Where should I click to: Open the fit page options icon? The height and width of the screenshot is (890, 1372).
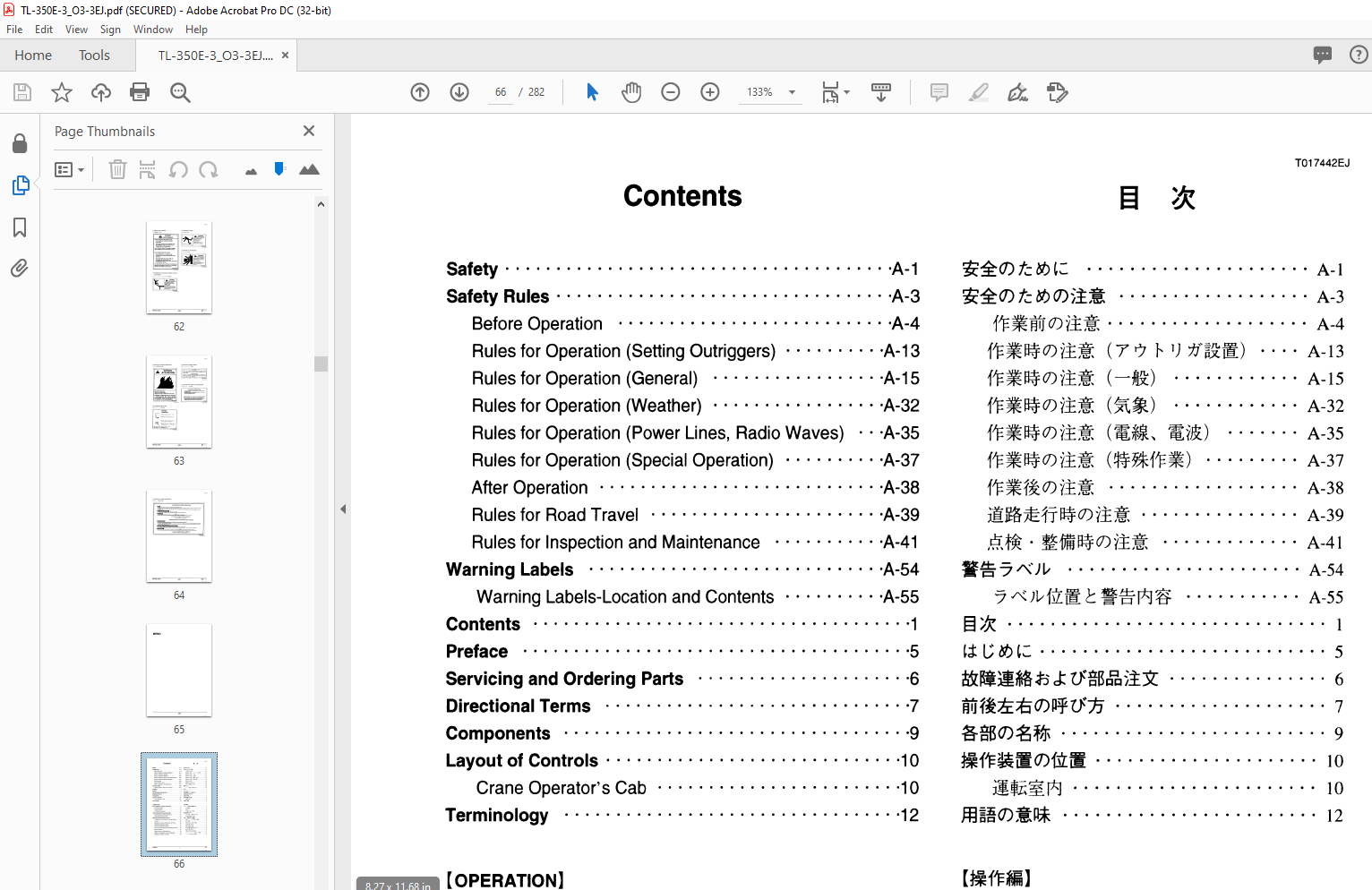point(836,92)
